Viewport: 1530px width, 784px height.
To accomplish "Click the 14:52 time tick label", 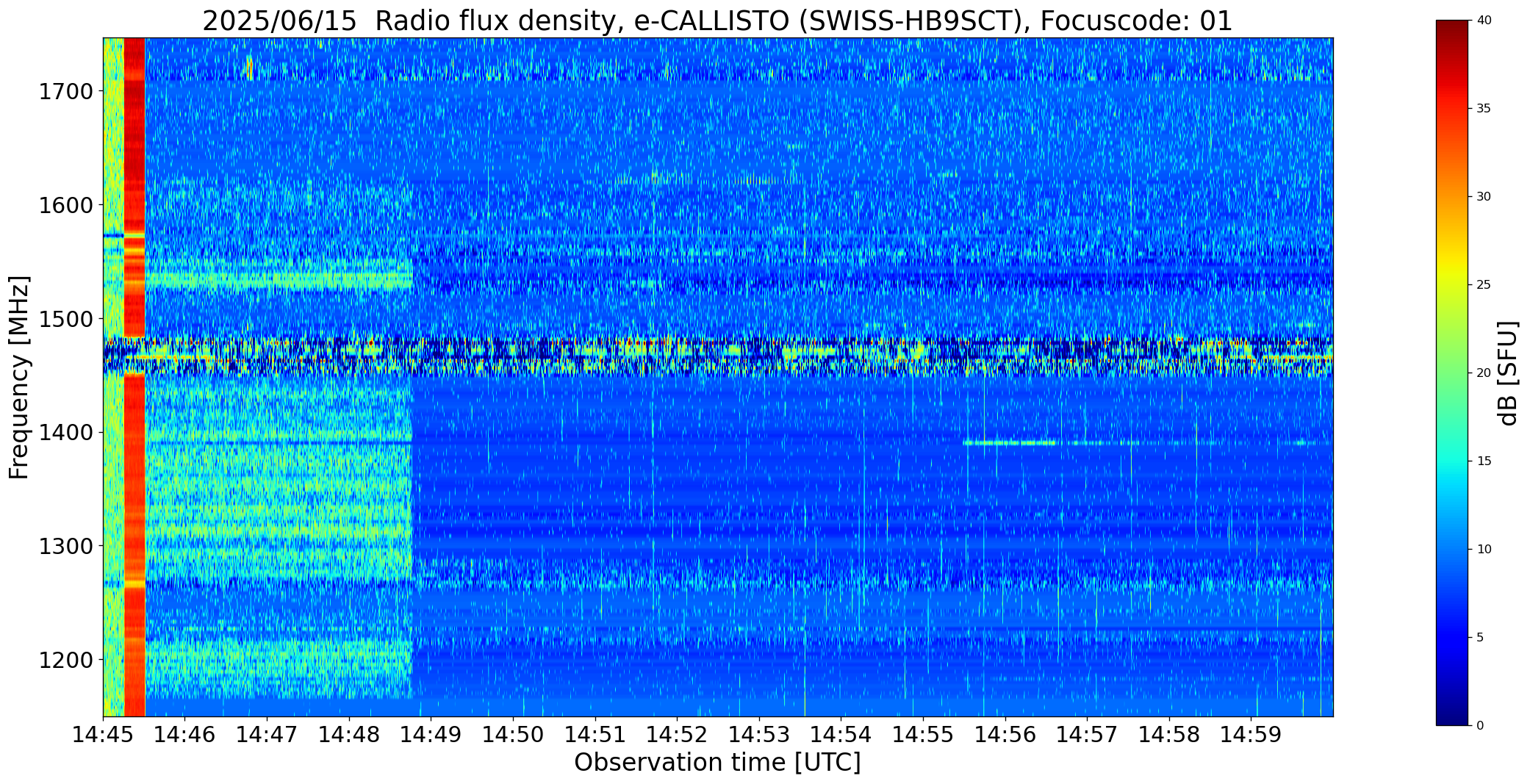I will pyautogui.click(x=677, y=734).
